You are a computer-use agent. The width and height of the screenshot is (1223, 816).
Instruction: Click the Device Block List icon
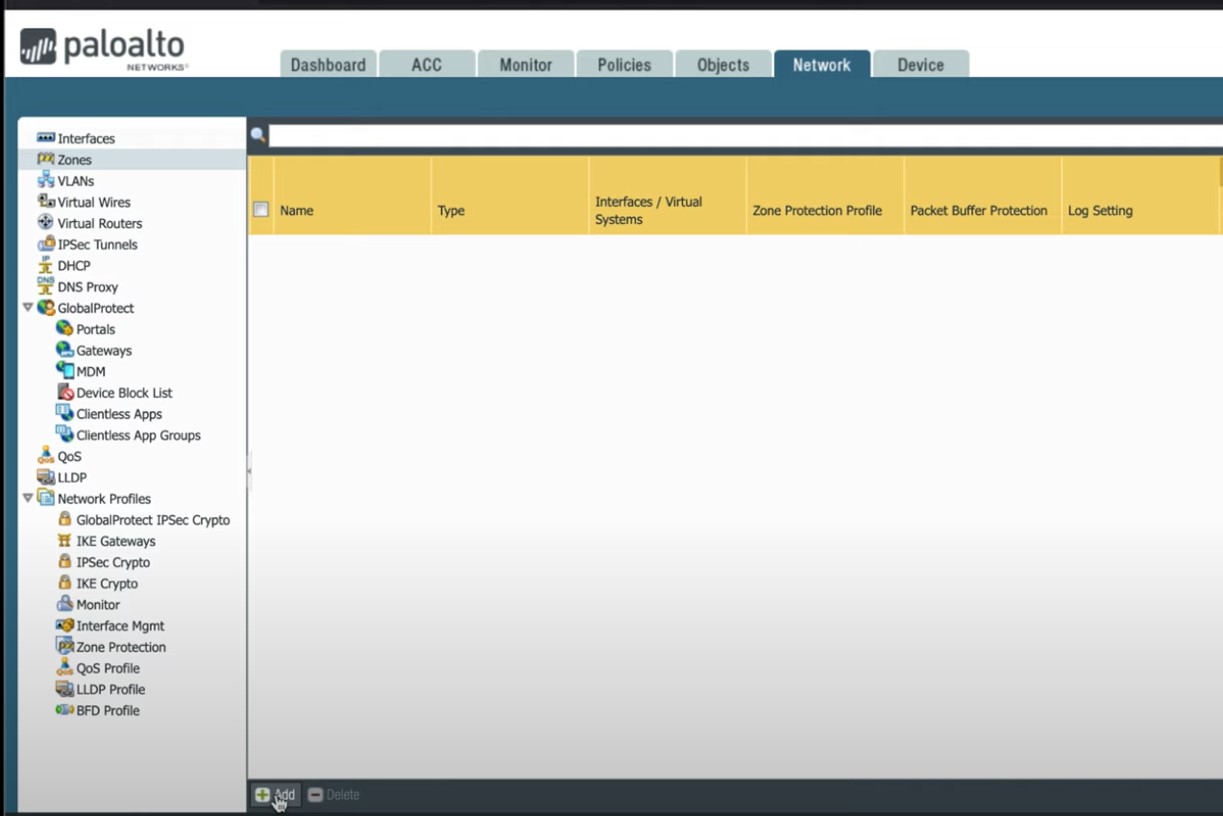65,392
